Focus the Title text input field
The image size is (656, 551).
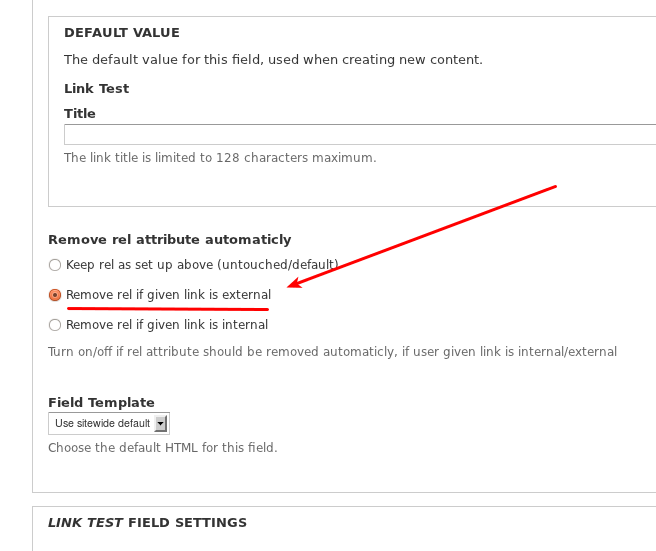[x=360, y=134]
